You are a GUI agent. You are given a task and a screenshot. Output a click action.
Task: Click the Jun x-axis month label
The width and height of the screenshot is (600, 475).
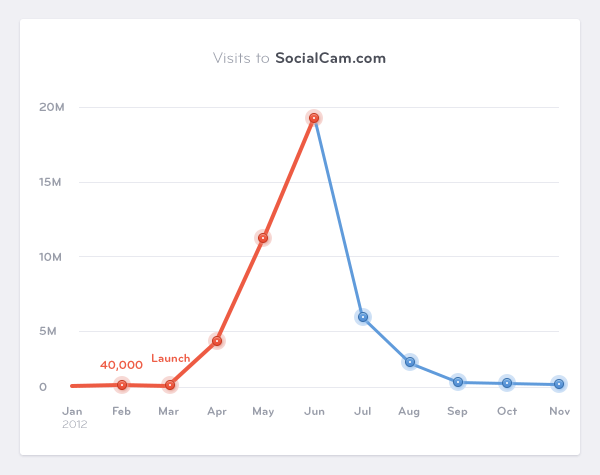click(x=314, y=411)
